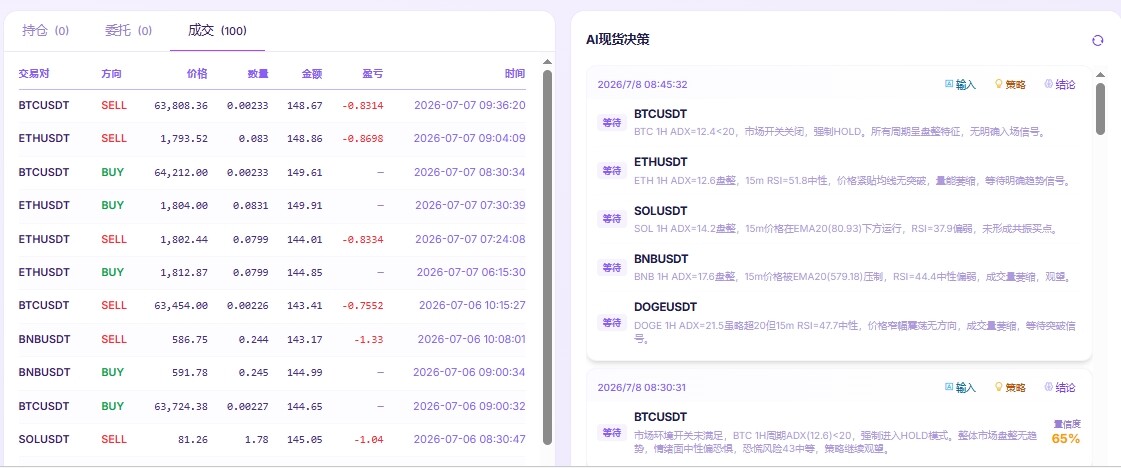Click the price 63,808.36 cell
Viewport: 1121px width, 468px height.
[181, 105]
